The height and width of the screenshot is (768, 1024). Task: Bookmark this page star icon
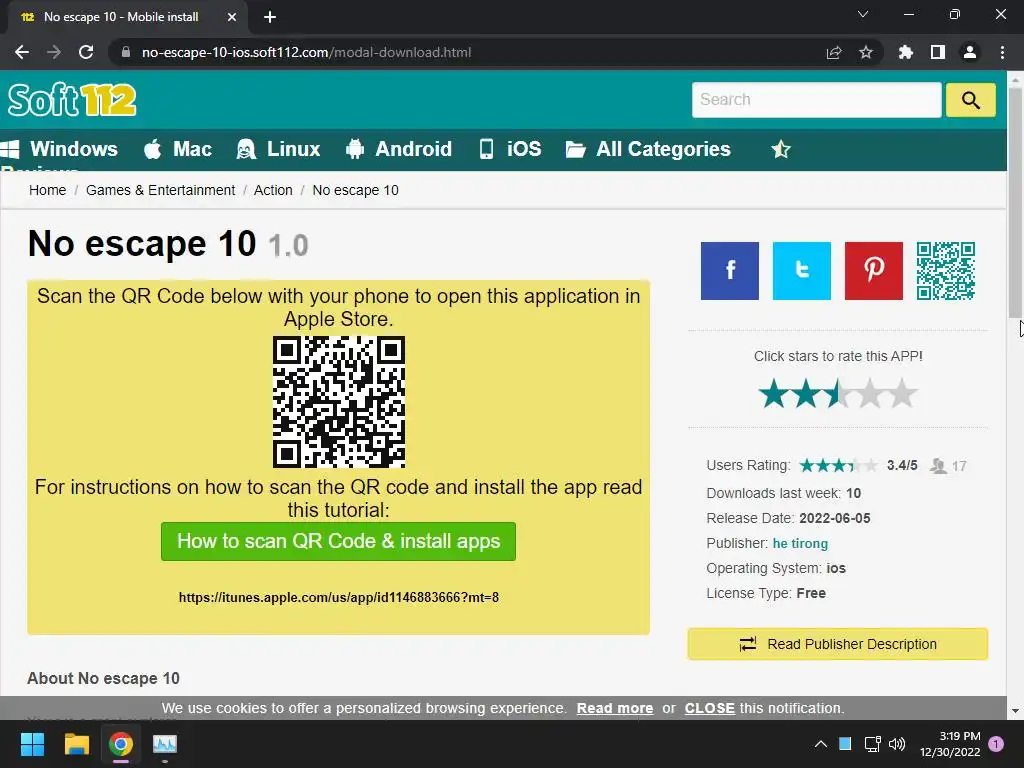click(x=865, y=52)
